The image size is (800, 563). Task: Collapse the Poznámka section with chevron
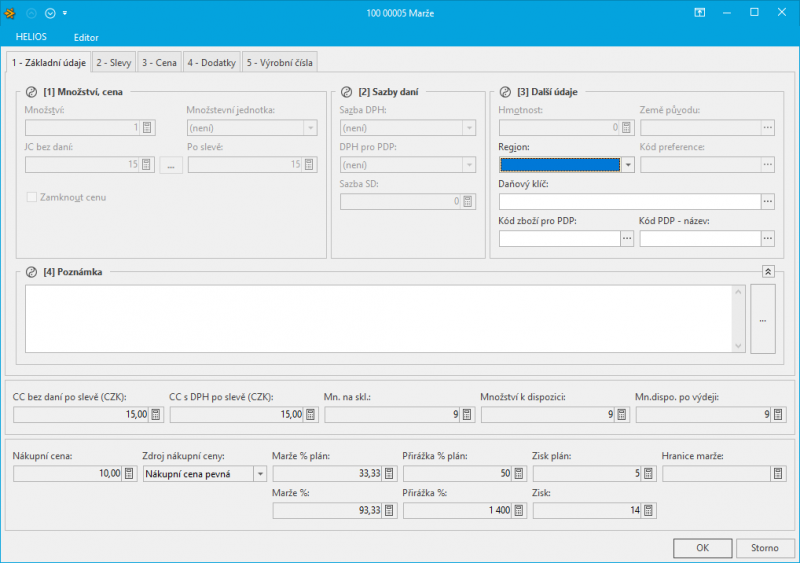pyautogui.click(x=768, y=271)
